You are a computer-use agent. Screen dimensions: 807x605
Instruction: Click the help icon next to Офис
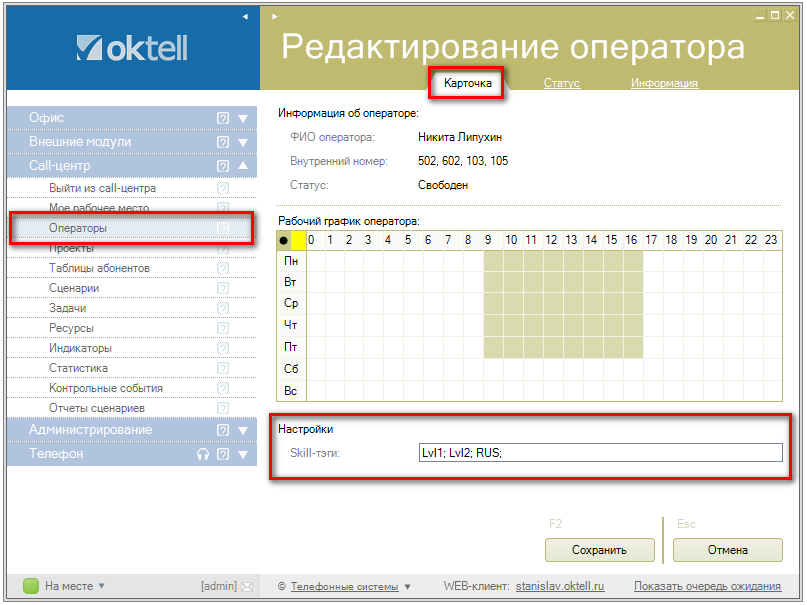tap(223, 118)
